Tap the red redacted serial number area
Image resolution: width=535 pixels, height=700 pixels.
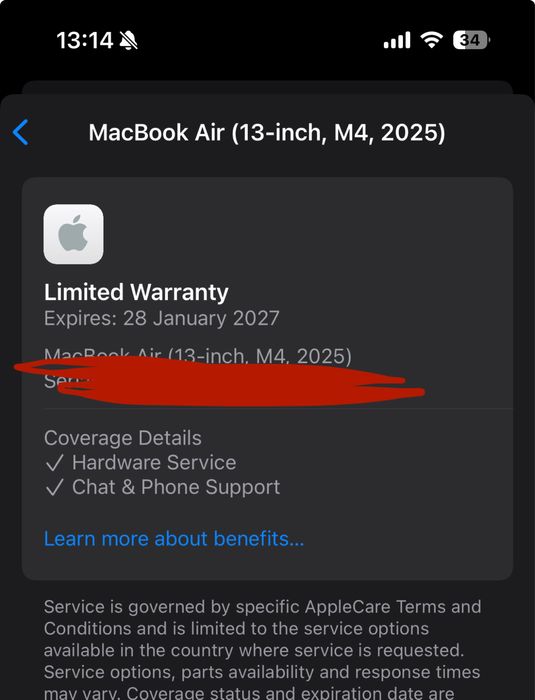point(219,381)
